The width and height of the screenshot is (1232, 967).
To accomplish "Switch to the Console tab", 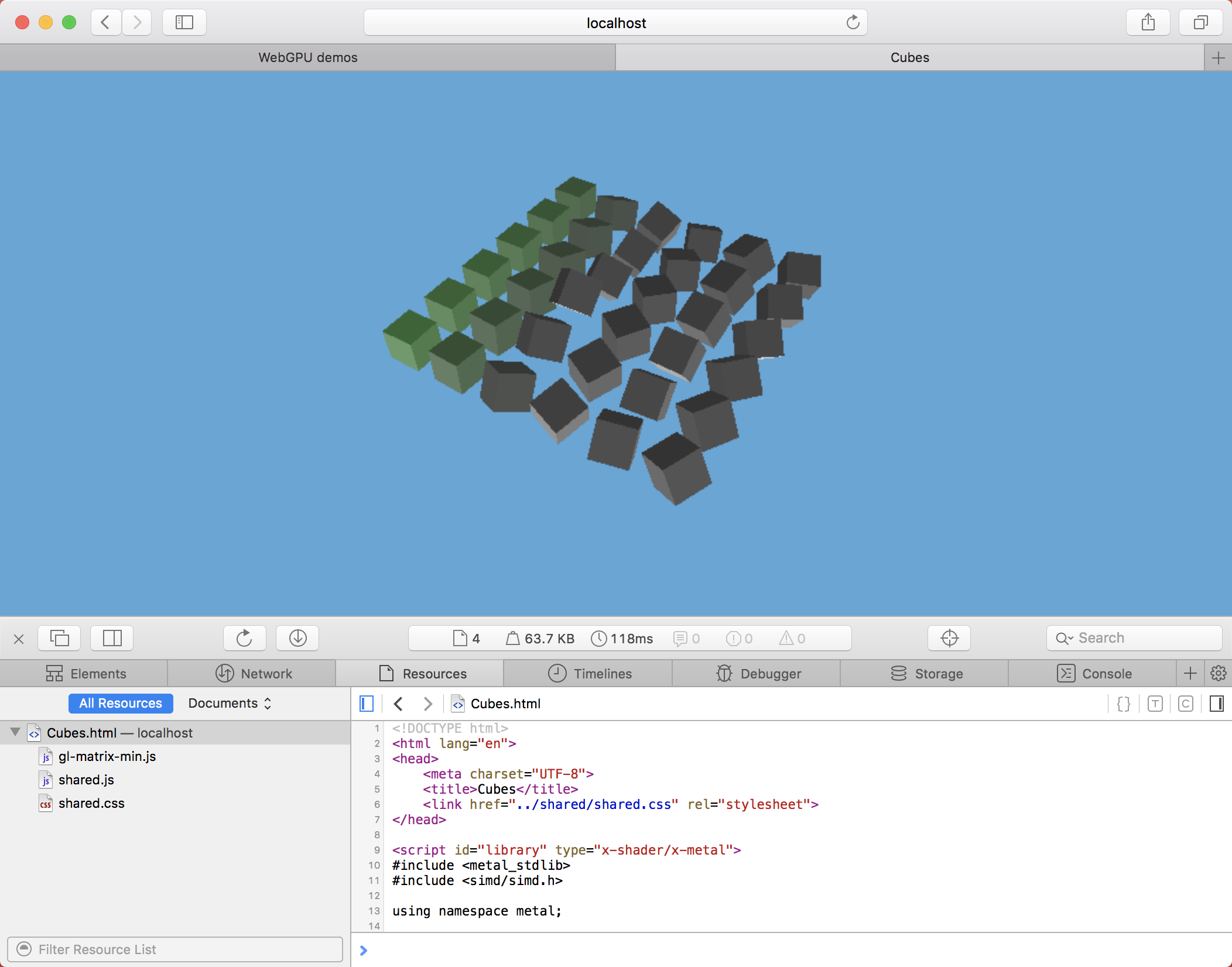I will (x=1093, y=674).
